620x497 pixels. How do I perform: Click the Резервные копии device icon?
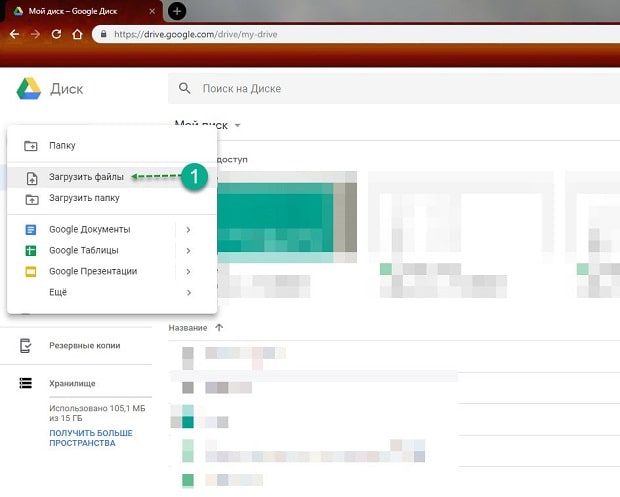(25, 346)
